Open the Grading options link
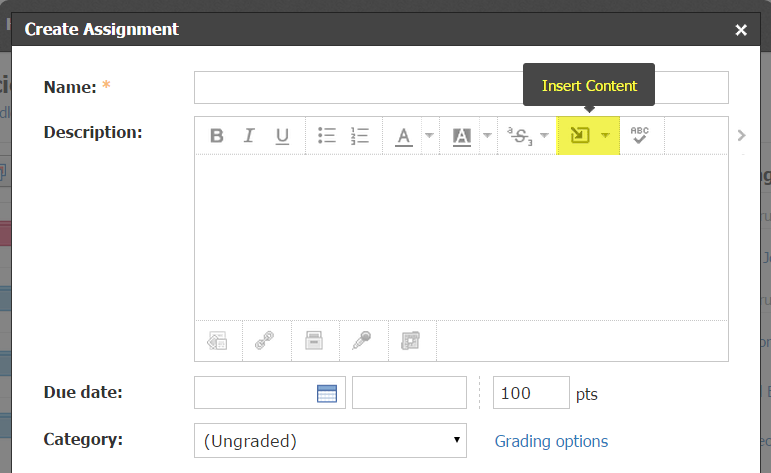This screenshot has height=473, width=771. [x=551, y=441]
